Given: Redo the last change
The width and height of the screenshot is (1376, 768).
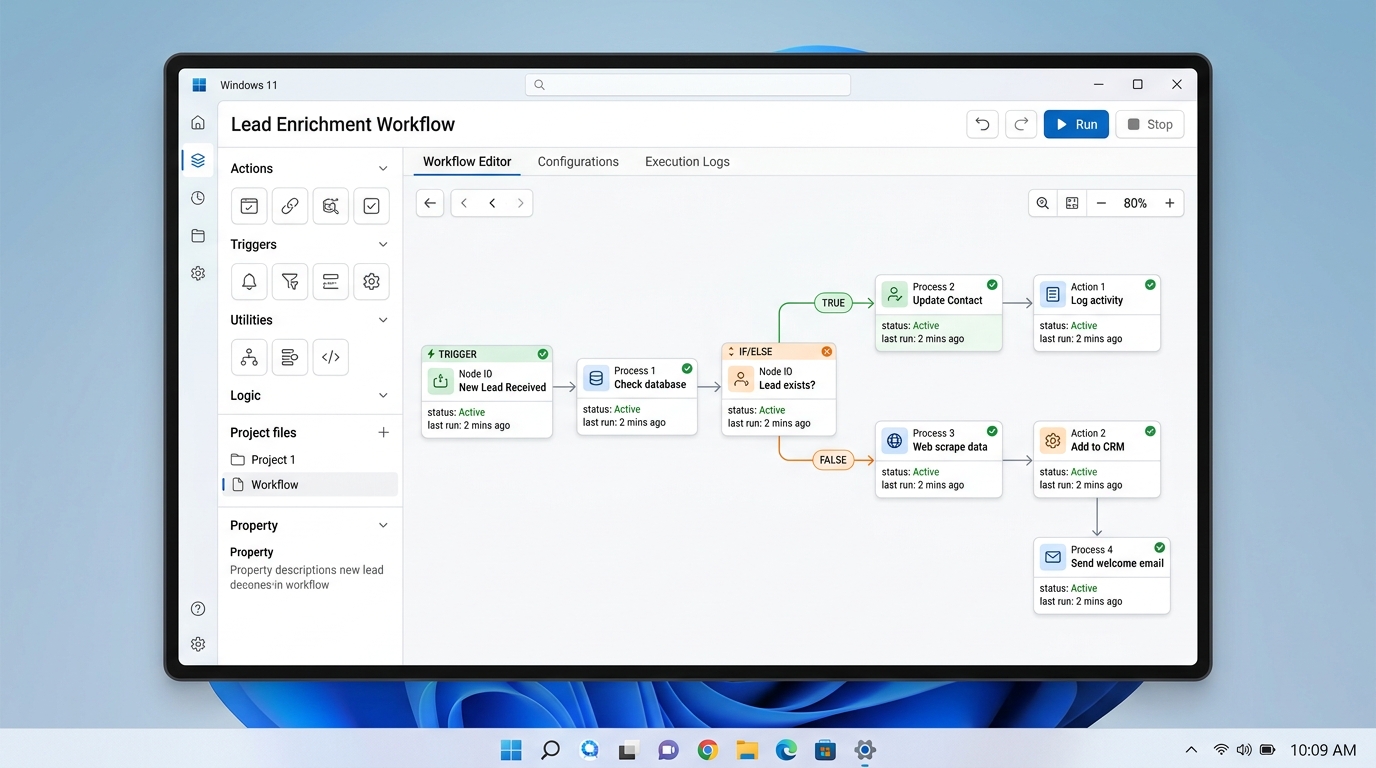Looking at the screenshot, I should [x=1021, y=124].
